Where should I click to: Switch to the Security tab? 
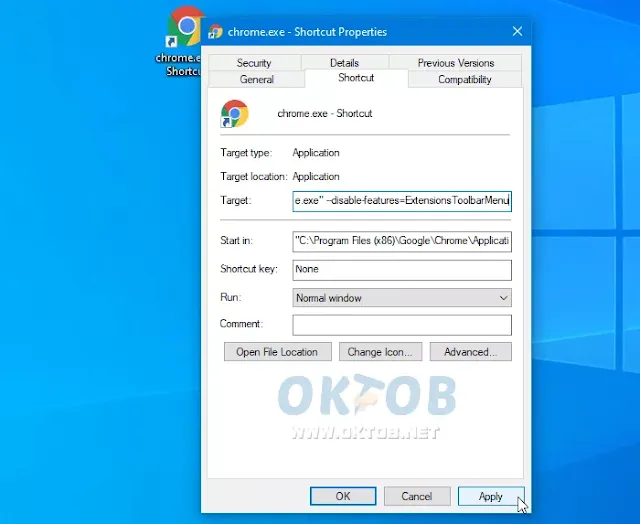(x=254, y=63)
